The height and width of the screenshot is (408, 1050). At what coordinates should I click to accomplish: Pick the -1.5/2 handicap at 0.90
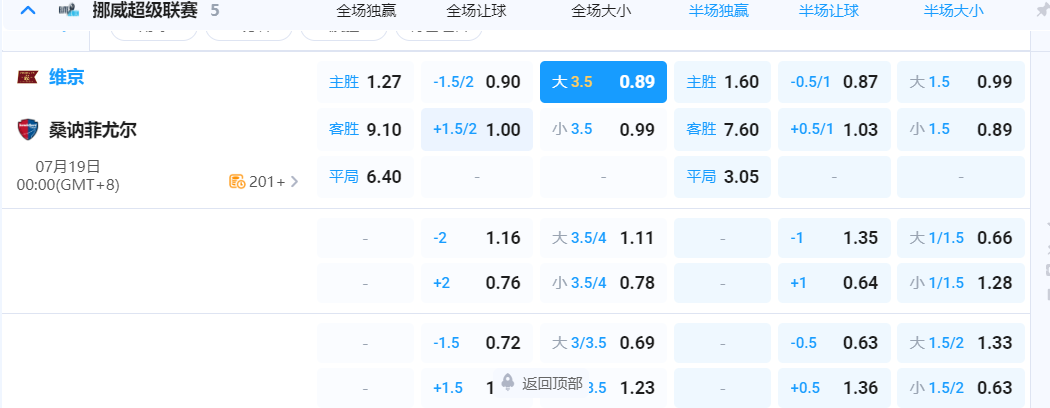coord(477,82)
